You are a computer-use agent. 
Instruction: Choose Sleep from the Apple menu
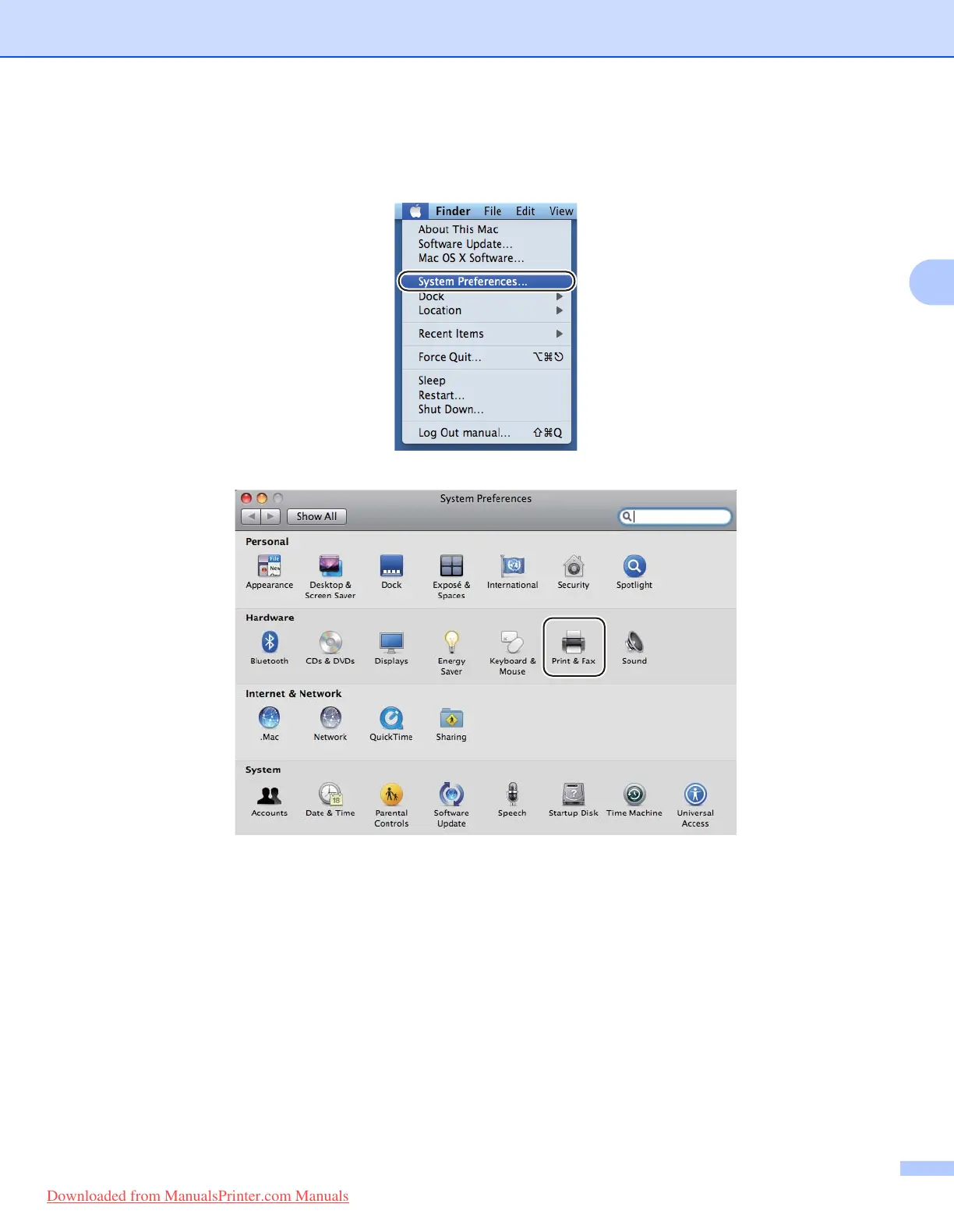pyautogui.click(x=487, y=381)
